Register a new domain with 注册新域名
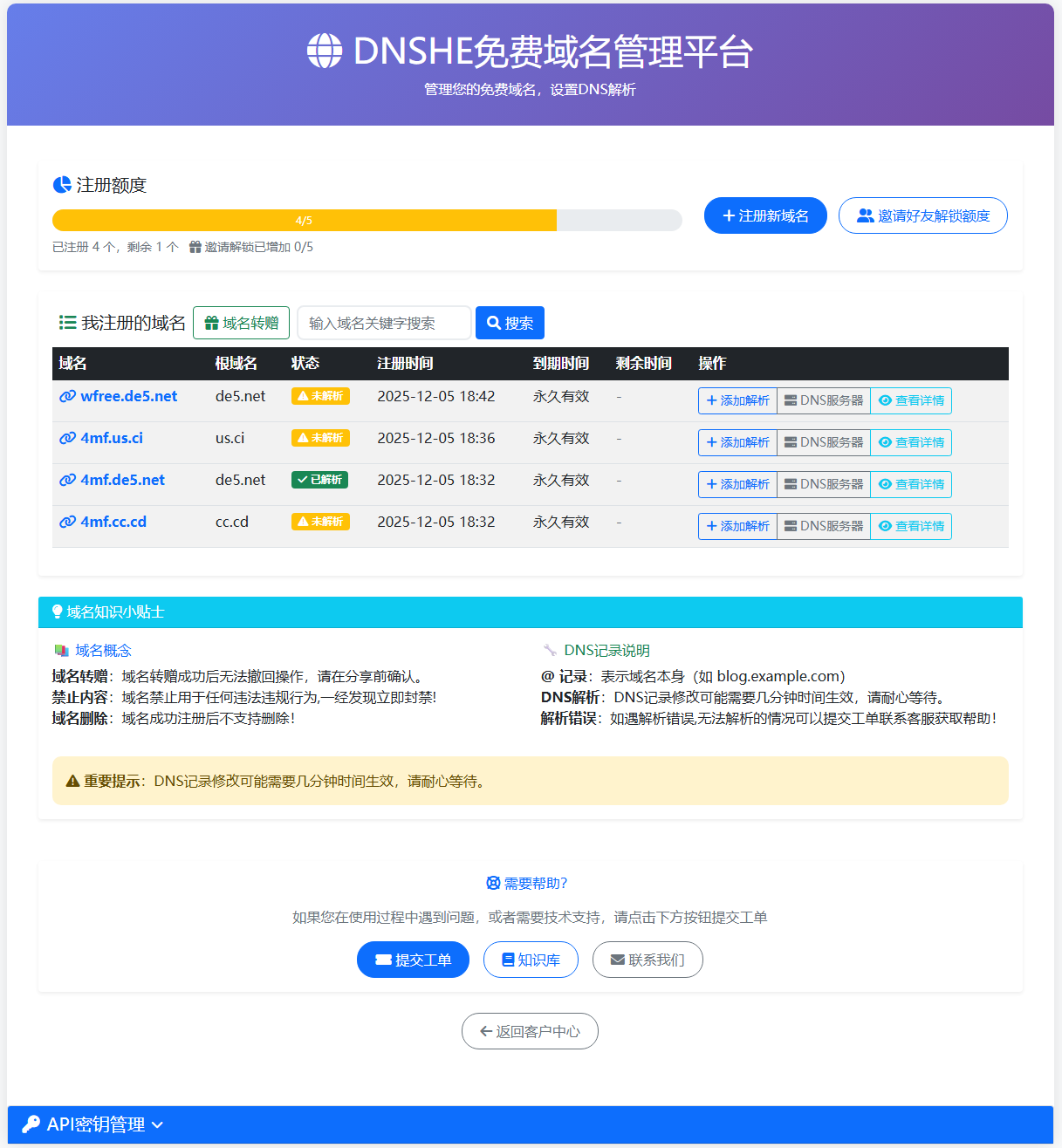This screenshot has height=1148, width=1062. tap(765, 215)
